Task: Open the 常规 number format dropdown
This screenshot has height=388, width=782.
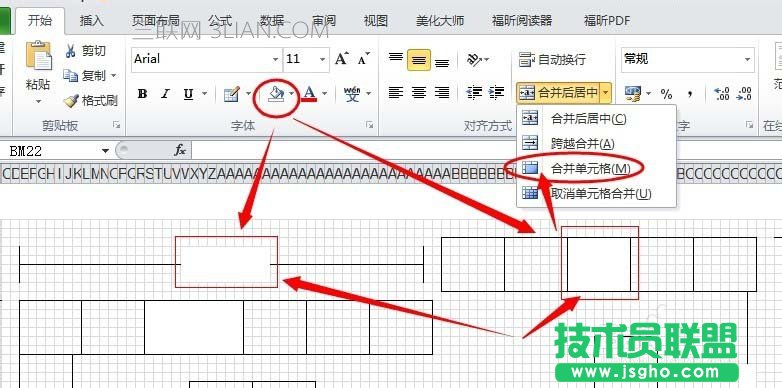Action: (x=748, y=59)
